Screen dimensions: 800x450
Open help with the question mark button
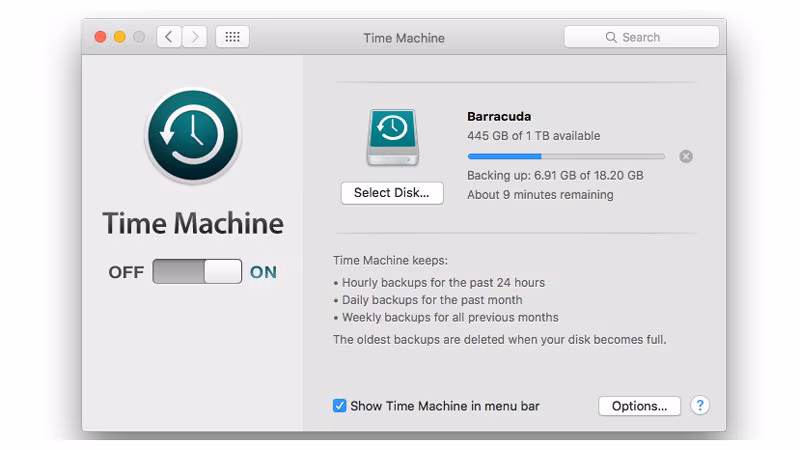point(699,406)
